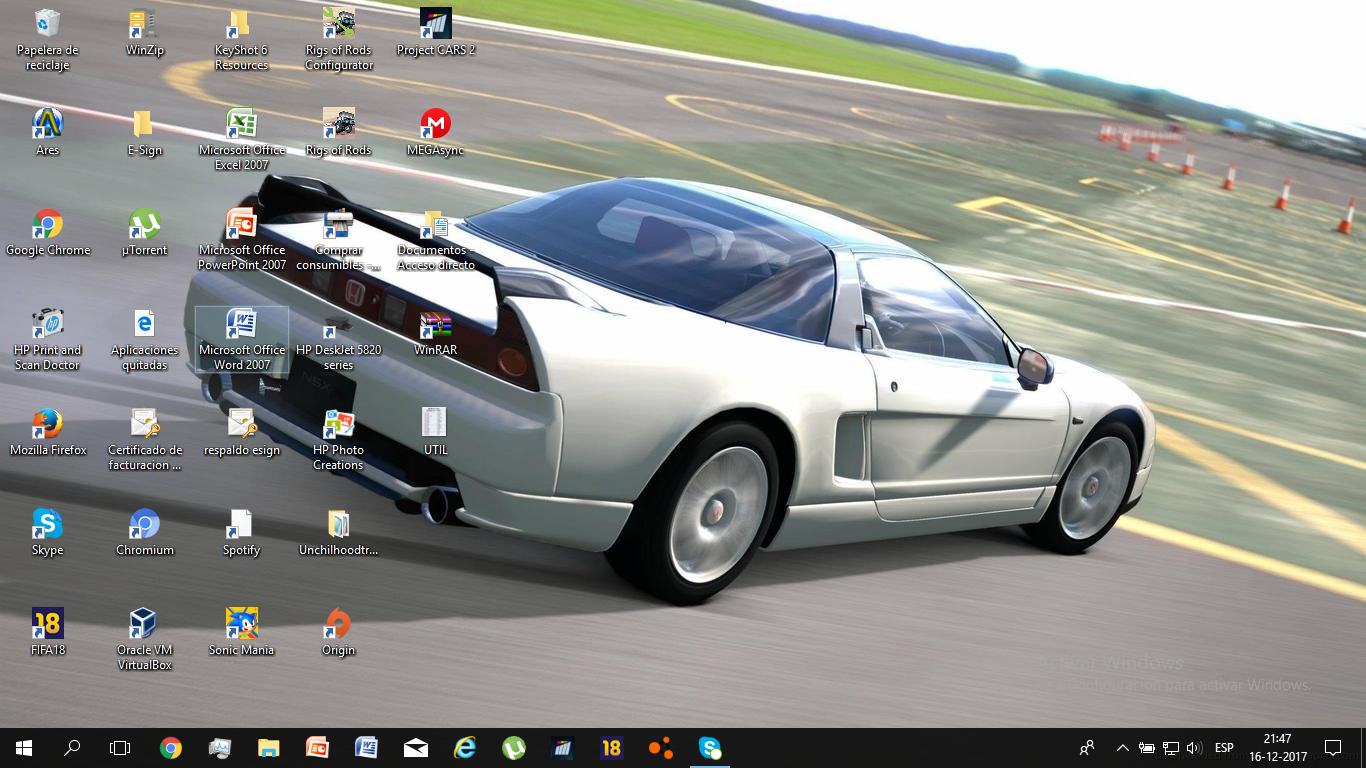Select Microsoft Office Word 2007 shortcut
Image resolution: width=1366 pixels, height=768 pixels.
241,338
